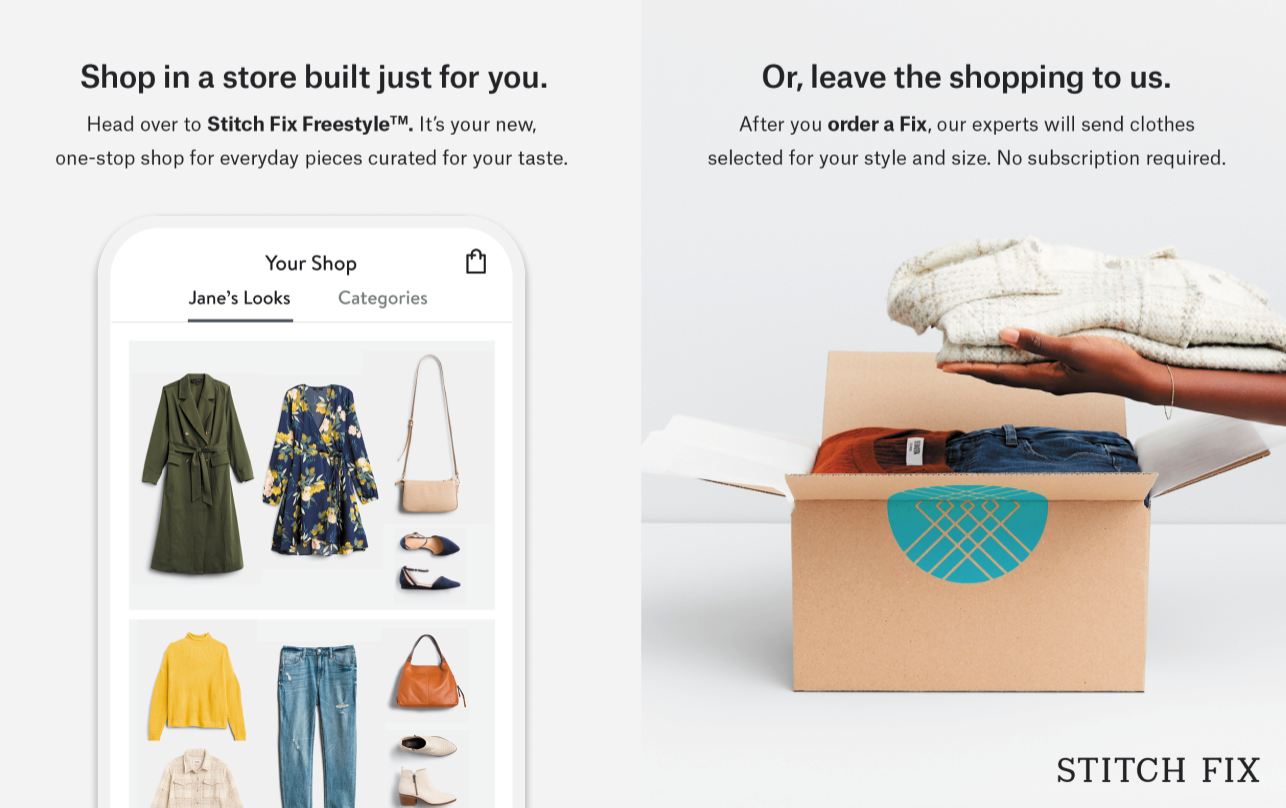Click the folded cream sweater in hand
This screenshot has width=1286, height=808.
click(1087, 300)
